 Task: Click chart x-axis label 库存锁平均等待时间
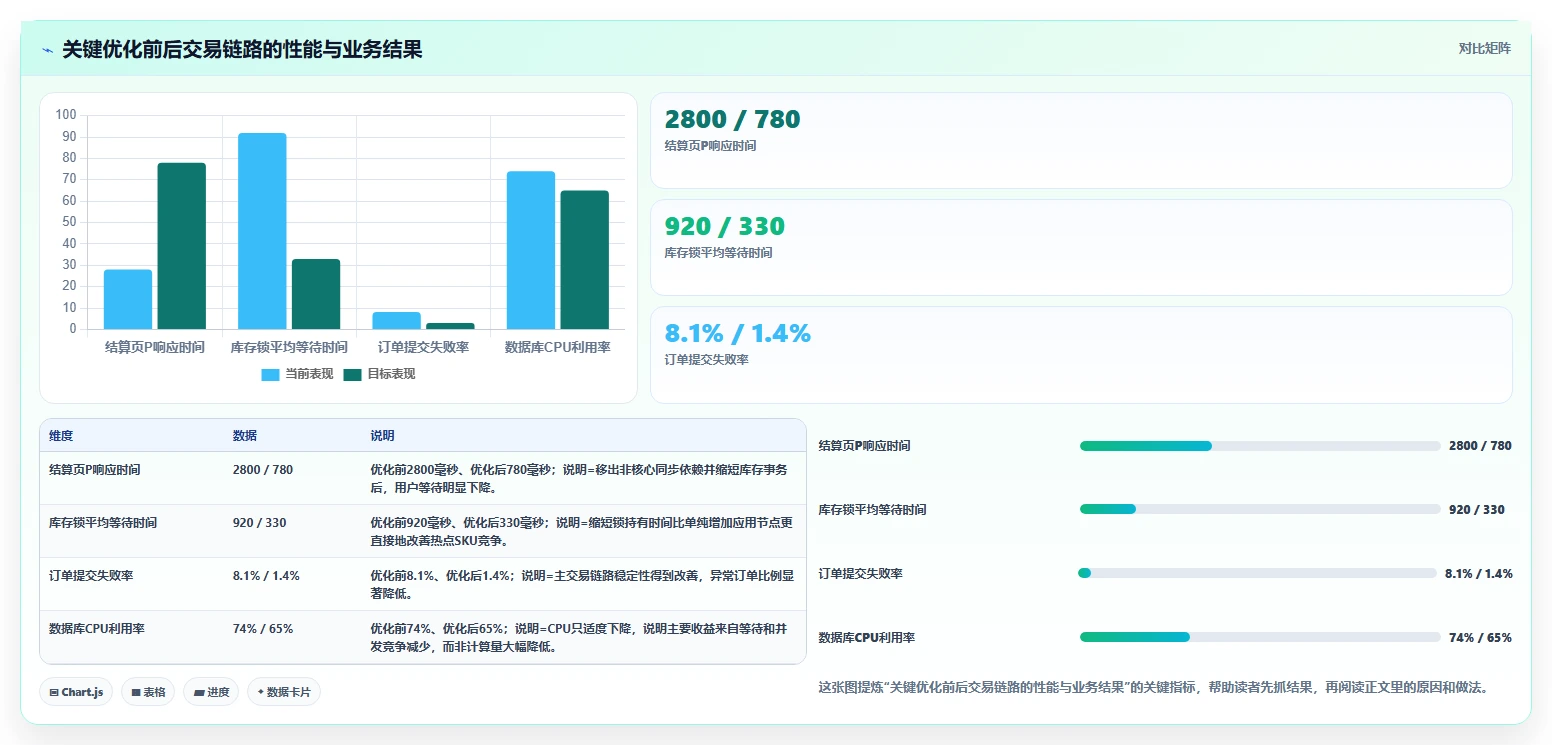click(x=289, y=347)
